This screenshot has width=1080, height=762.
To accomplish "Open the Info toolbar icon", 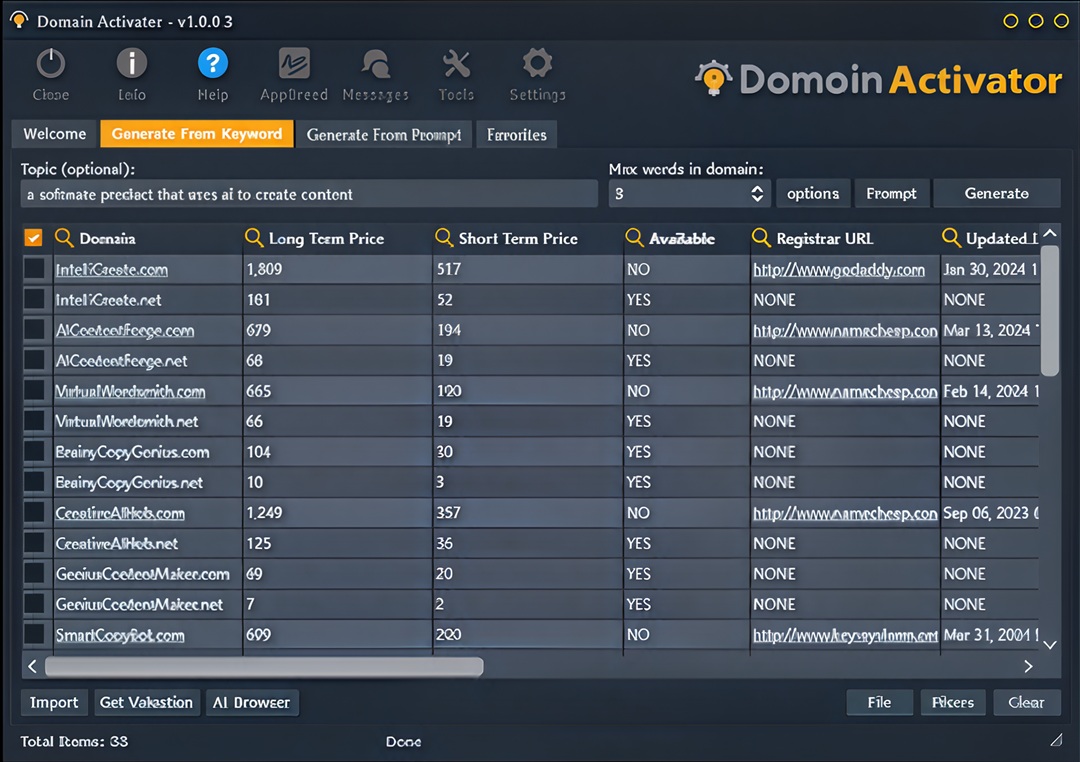I will pos(132,63).
